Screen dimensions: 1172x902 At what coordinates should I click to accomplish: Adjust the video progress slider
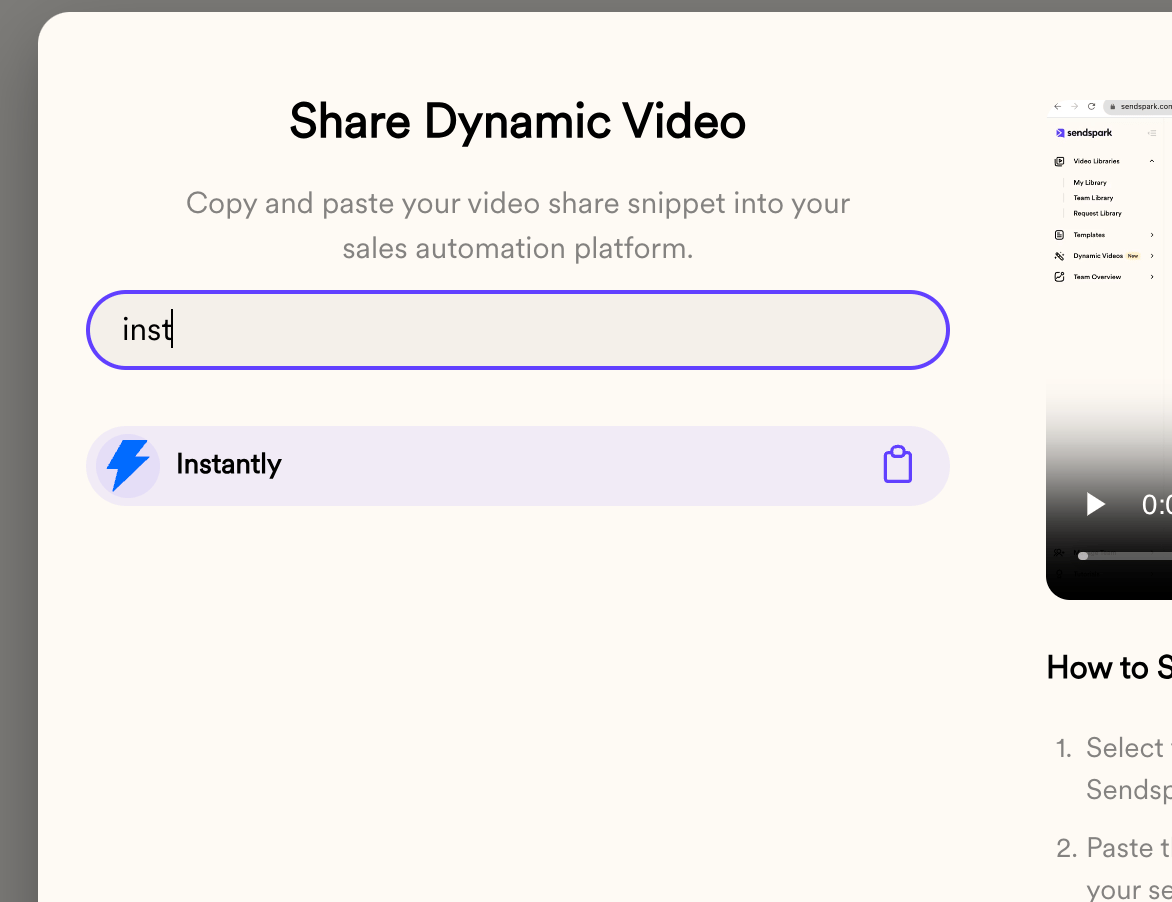pos(1126,555)
